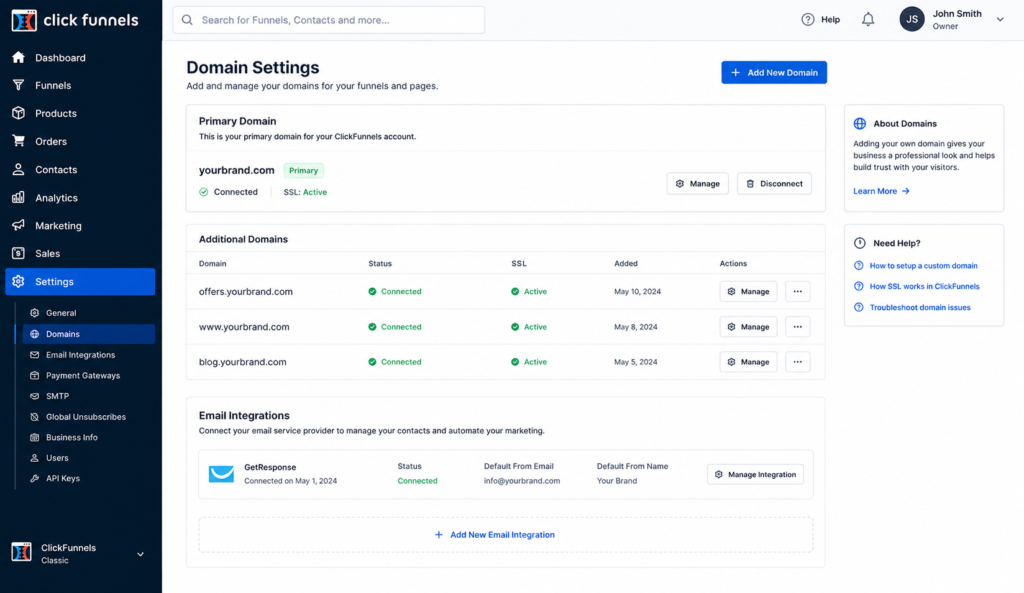
Task: Click the Connected status icon for offers.yourbrand.com
Action: [x=372, y=291]
